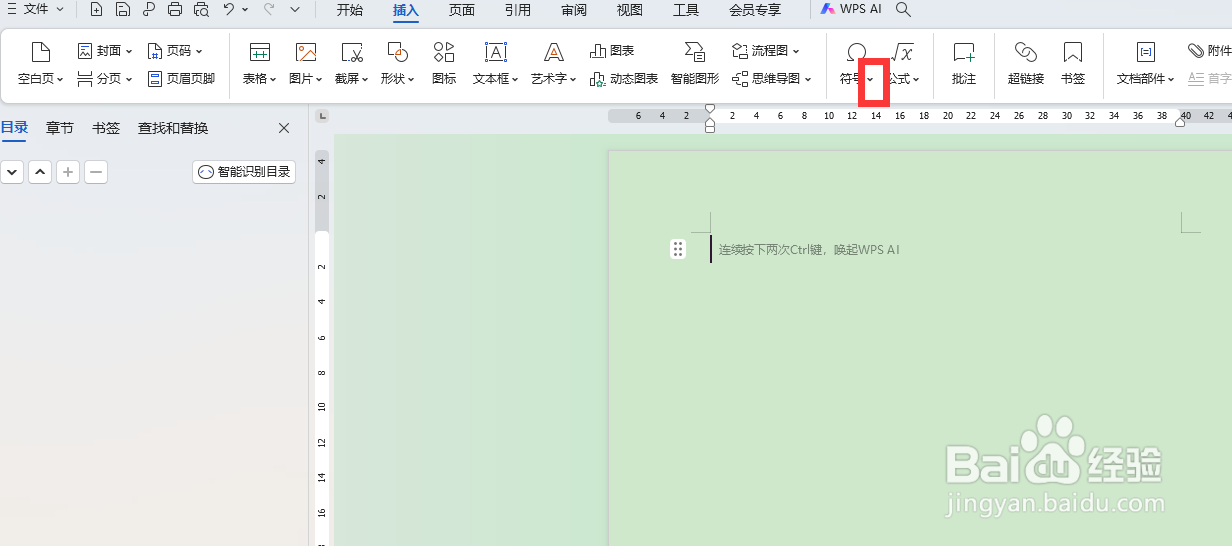Insert an attachment with 附件
The height and width of the screenshot is (546, 1232).
1209,50
